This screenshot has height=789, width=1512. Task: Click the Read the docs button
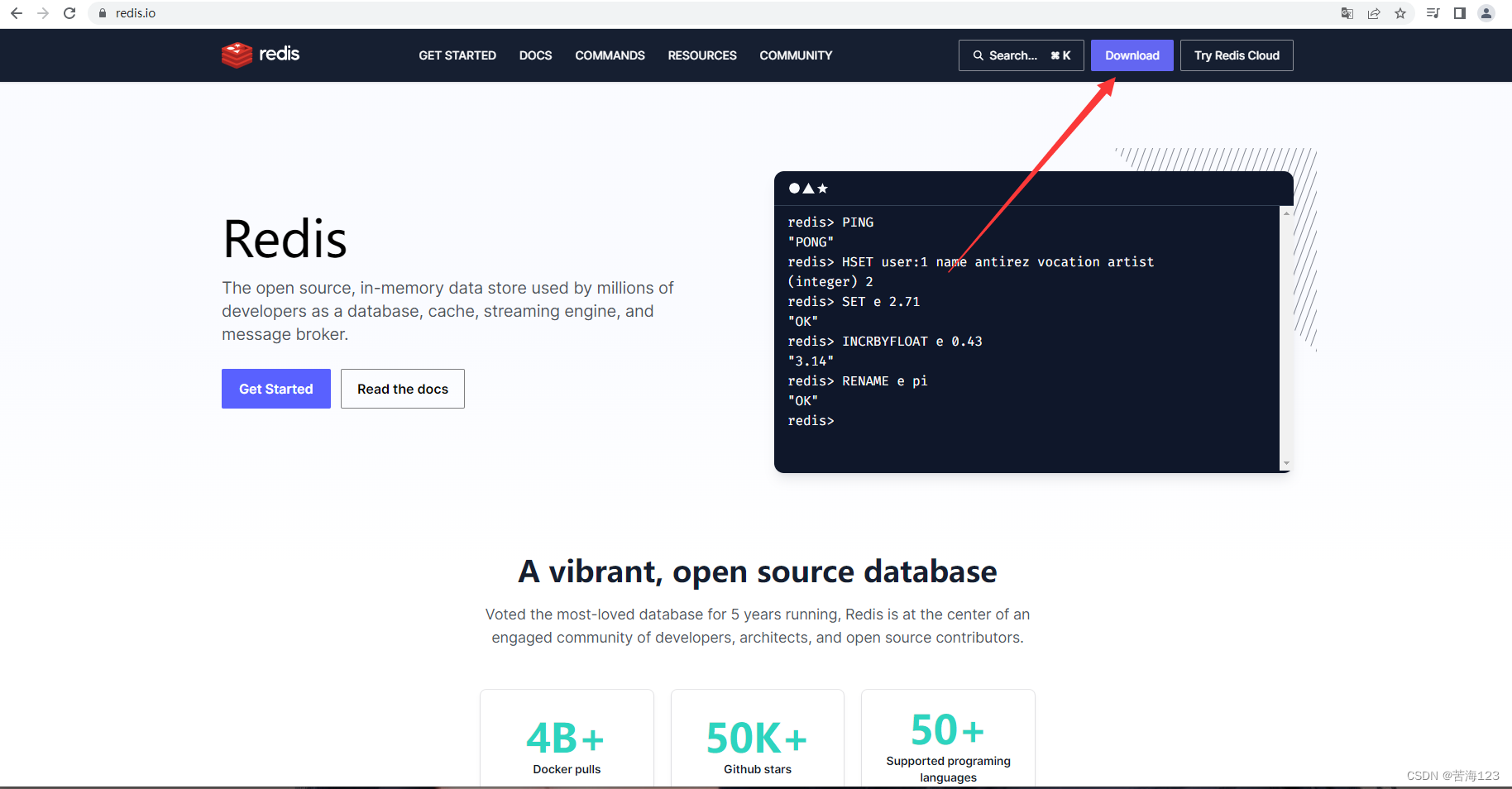click(403, 389)
